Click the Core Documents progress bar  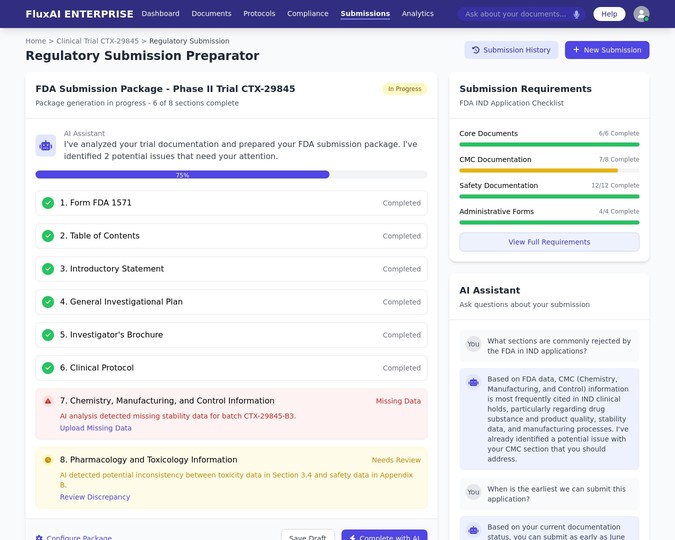(549, 145)
